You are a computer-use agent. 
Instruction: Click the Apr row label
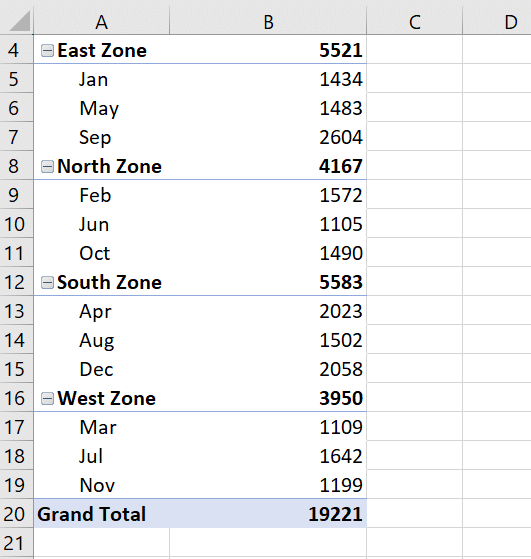tap(95, 312)
